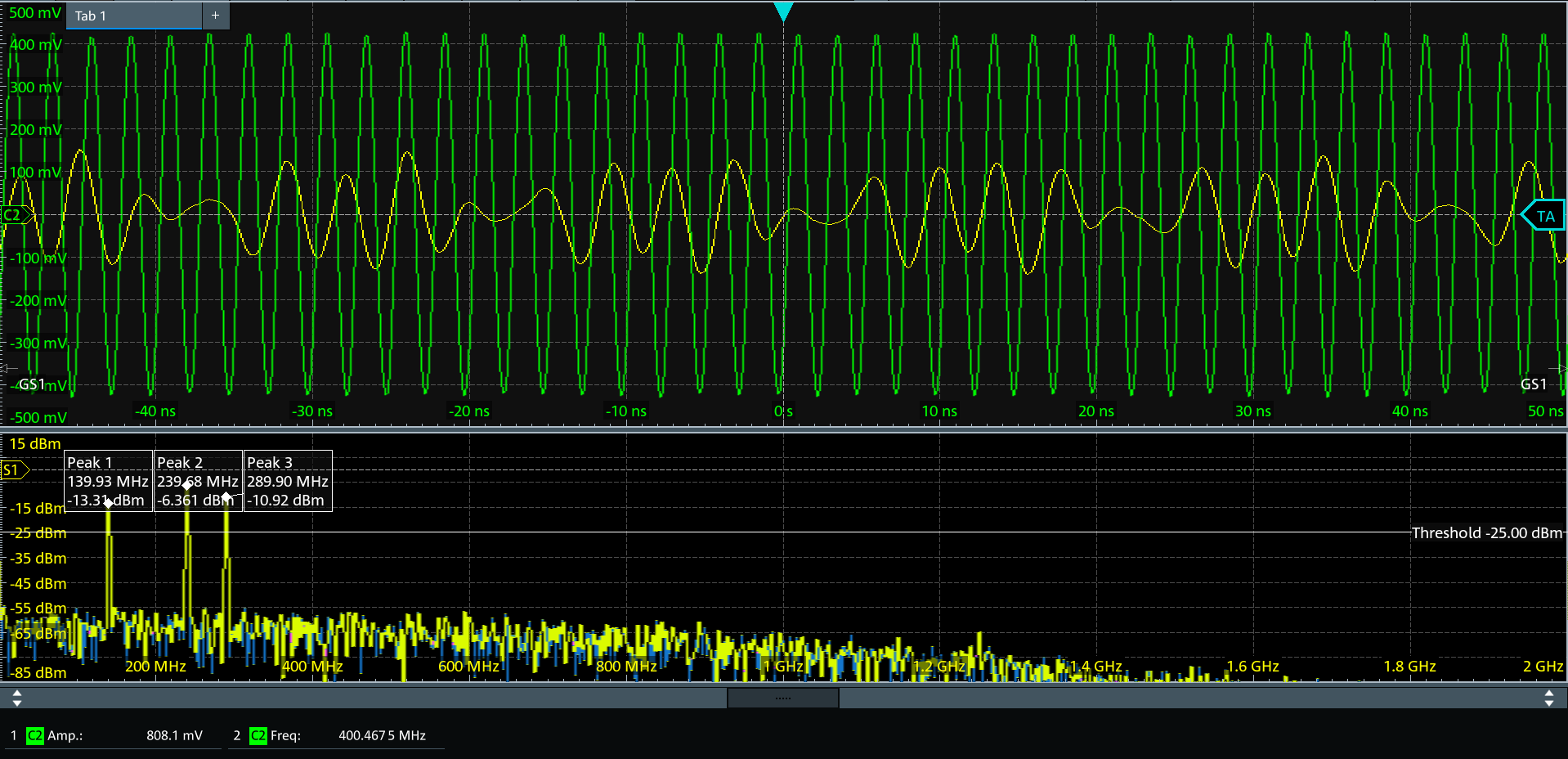This screenshot has height=759, width=1568.
Task: Click the 1.6 GHz frequency axis label
Action: 1252,667
